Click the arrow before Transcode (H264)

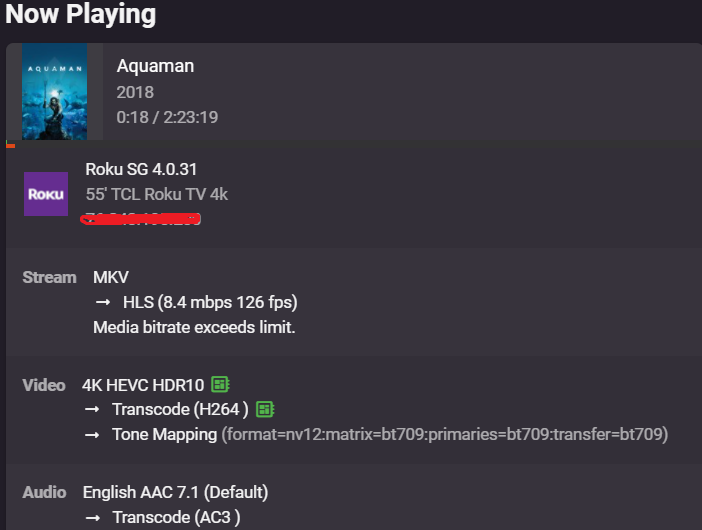click(92, 409)
